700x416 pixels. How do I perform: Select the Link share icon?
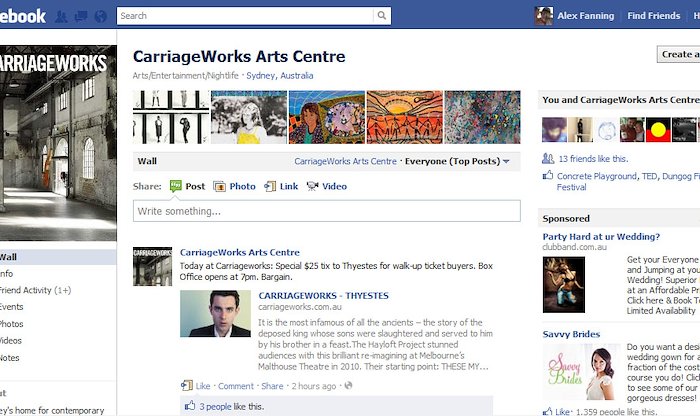[270, 186]
